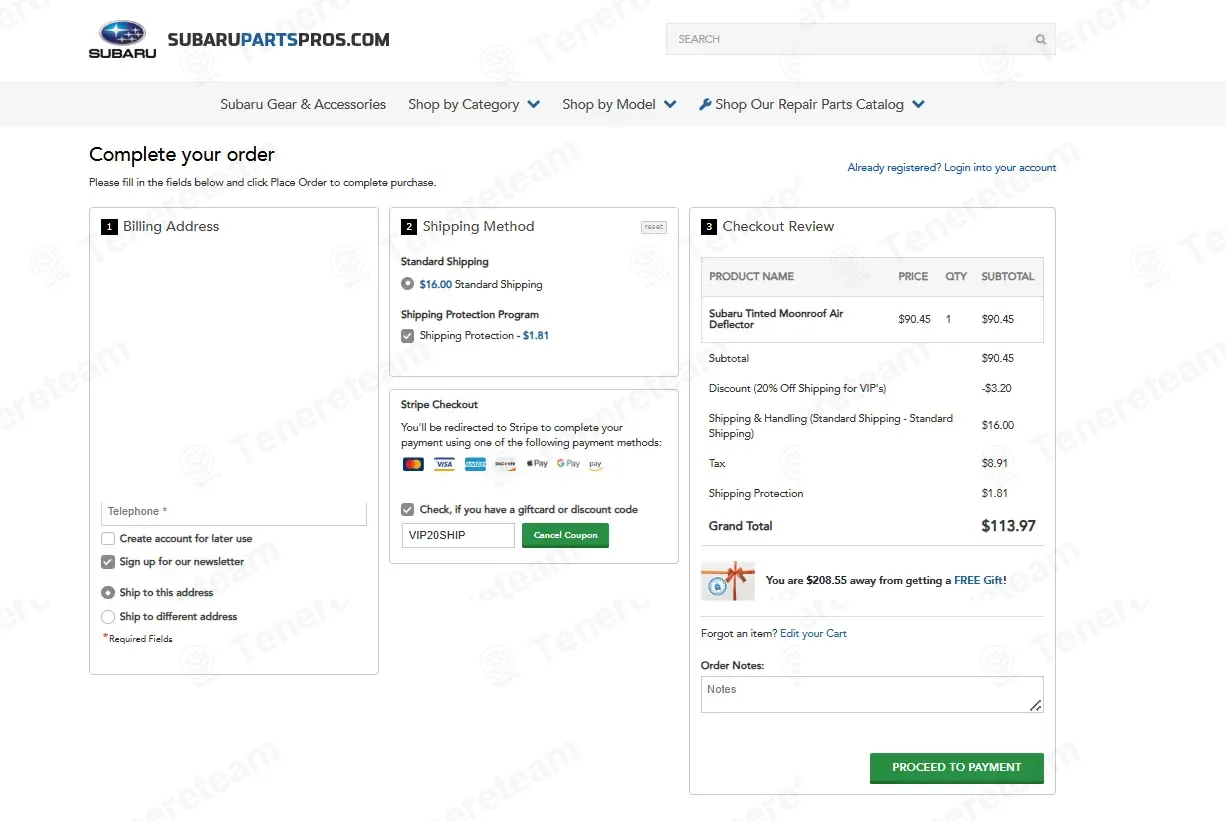This screenshot has width=1226, height=821.
Task: Follow the Edit your Cart link
Action: point(813,634)
